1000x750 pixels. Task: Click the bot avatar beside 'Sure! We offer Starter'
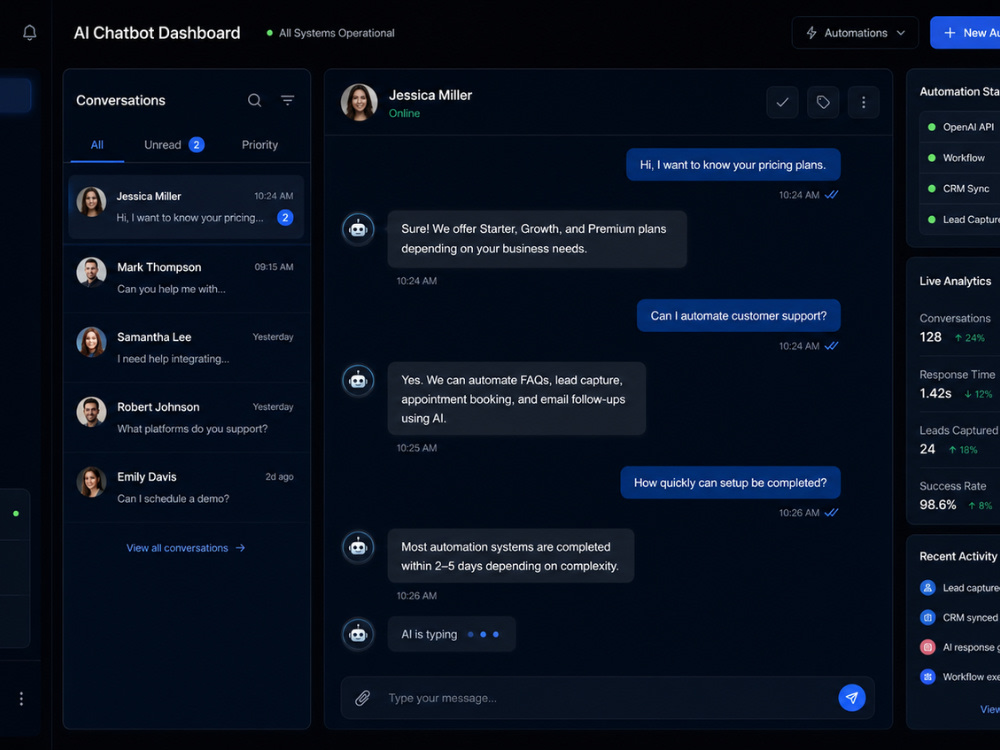click(x=358, y=228)
